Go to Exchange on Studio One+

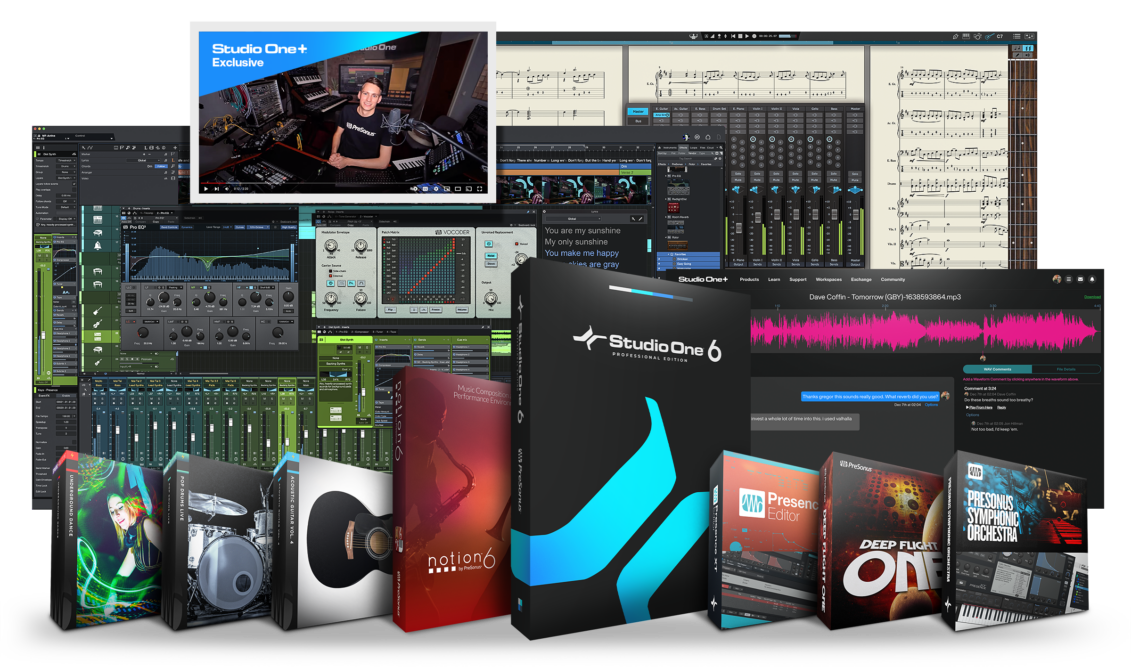861,279
